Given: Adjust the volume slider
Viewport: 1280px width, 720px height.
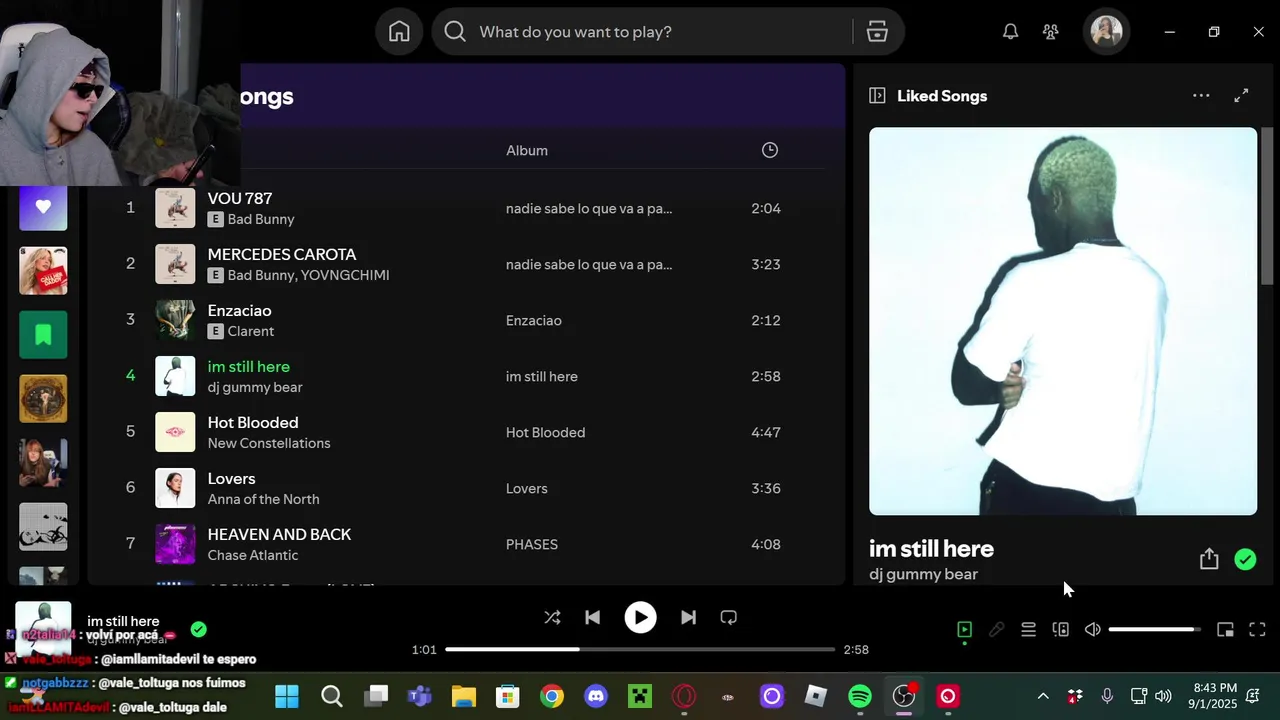Looking at the screenshot, I should [1154, 629].
